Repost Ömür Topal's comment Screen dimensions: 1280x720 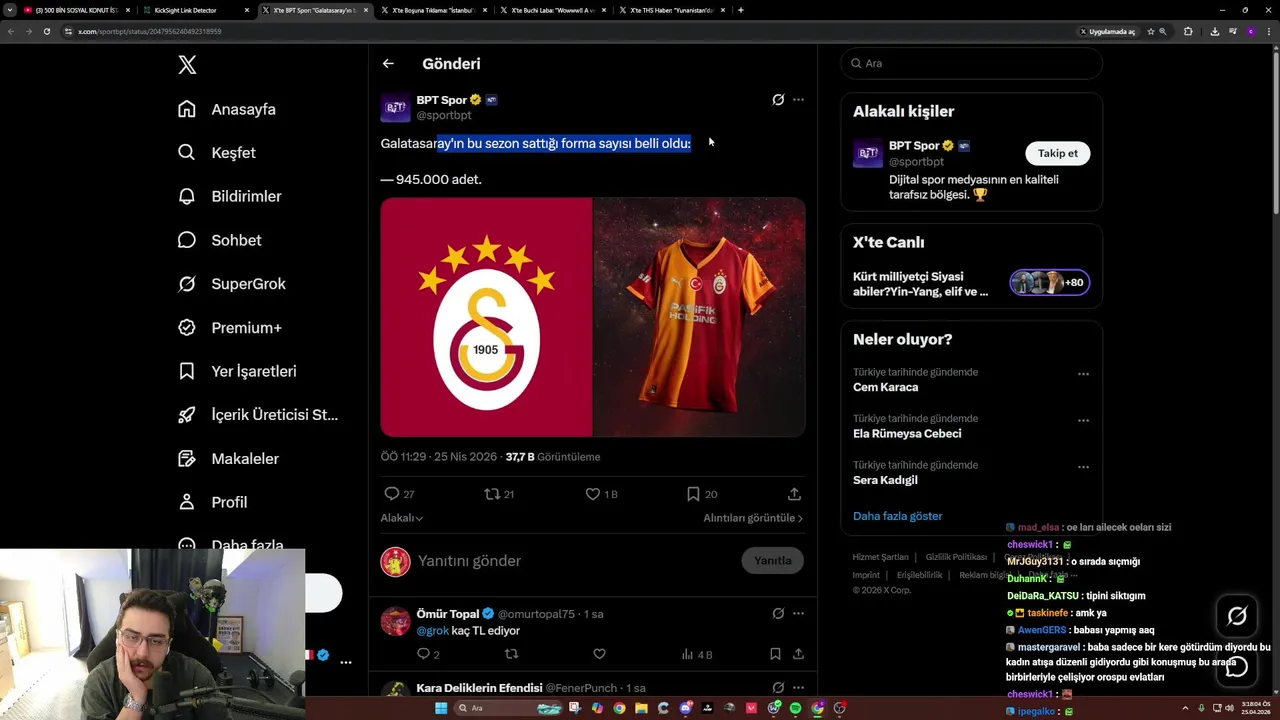coord(511,654)
